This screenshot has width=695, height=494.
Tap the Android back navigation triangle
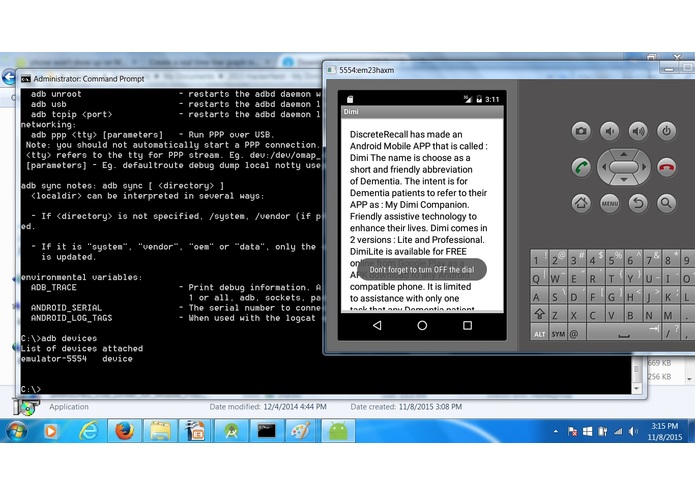tap(377, 326)
